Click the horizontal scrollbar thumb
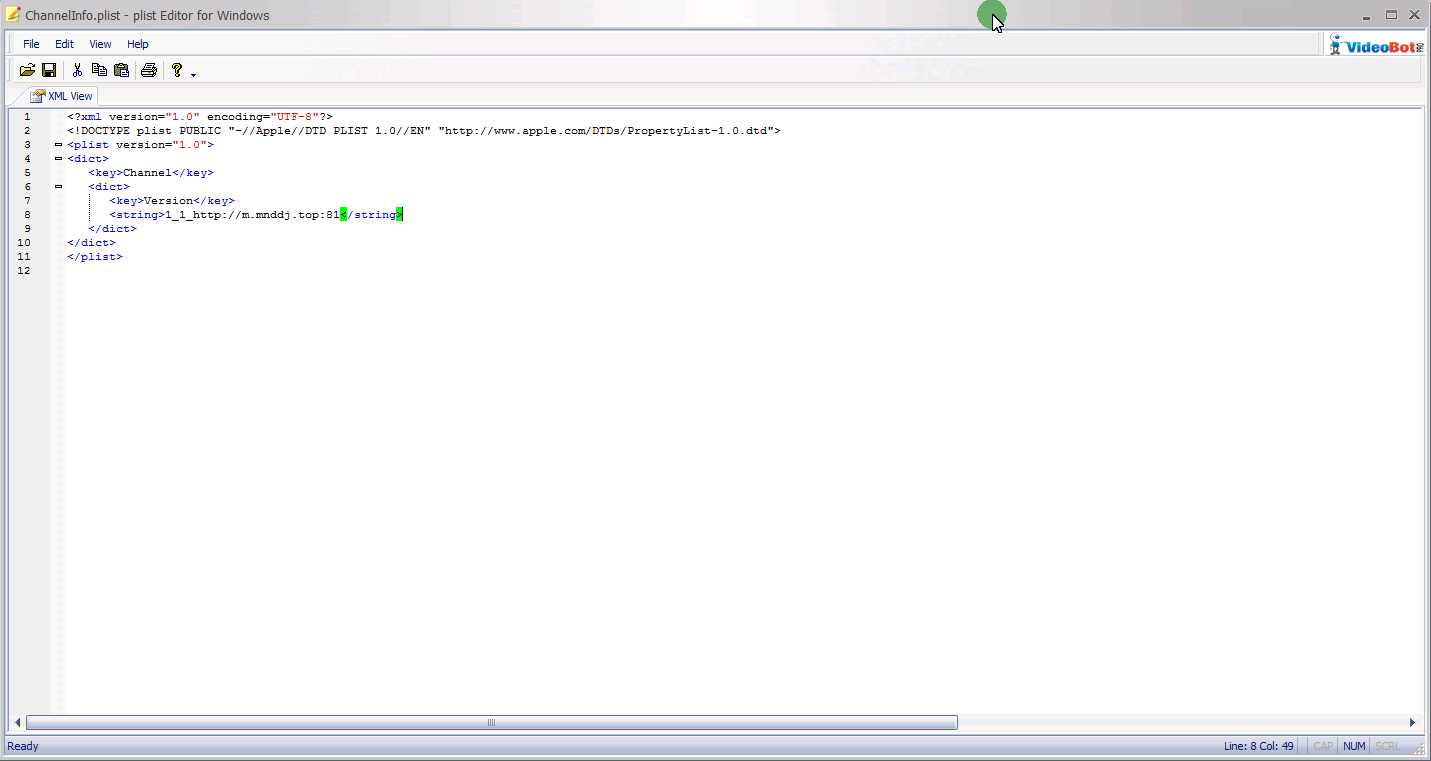Viewport: 1431px width, 761px height. [491, 722]
